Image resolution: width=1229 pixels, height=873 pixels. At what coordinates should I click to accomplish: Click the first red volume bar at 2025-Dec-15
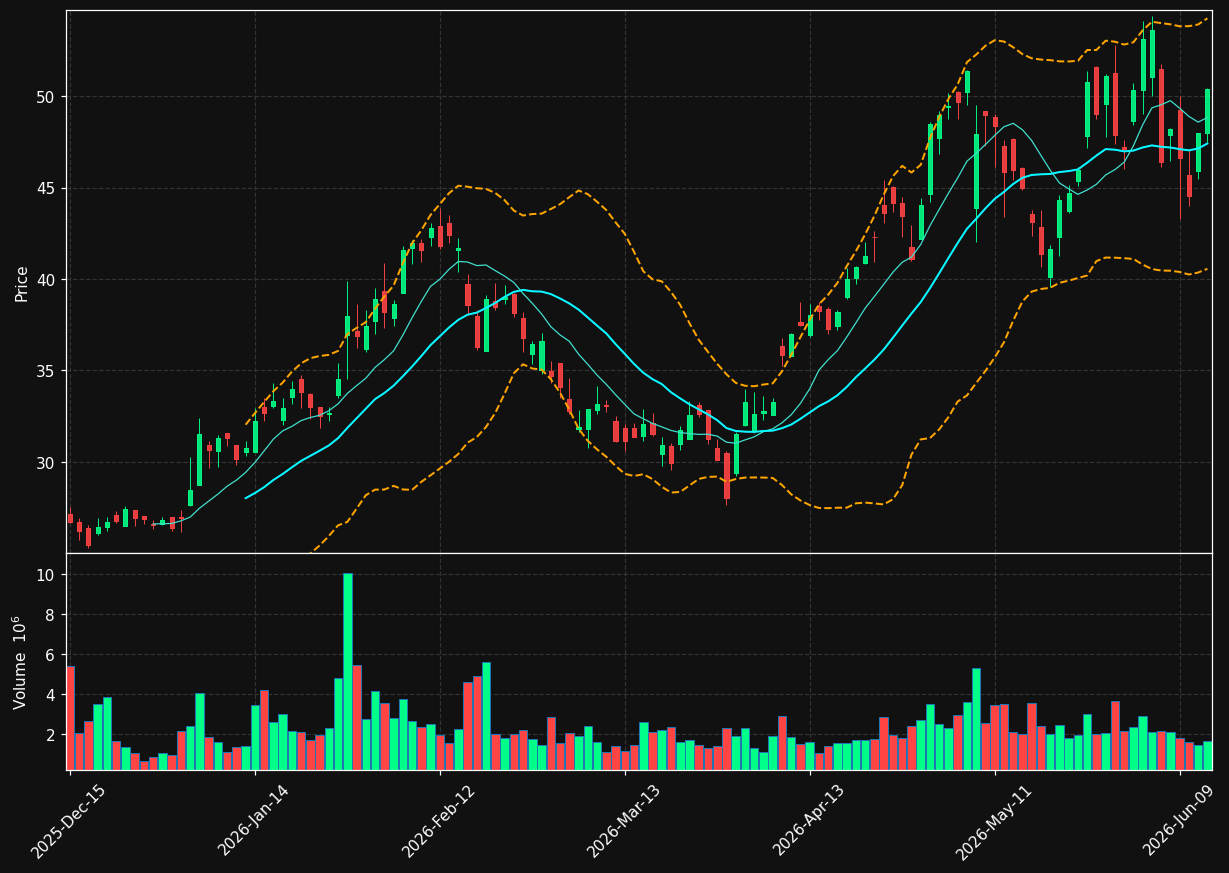pyautogui.click(x=70, y=718)
